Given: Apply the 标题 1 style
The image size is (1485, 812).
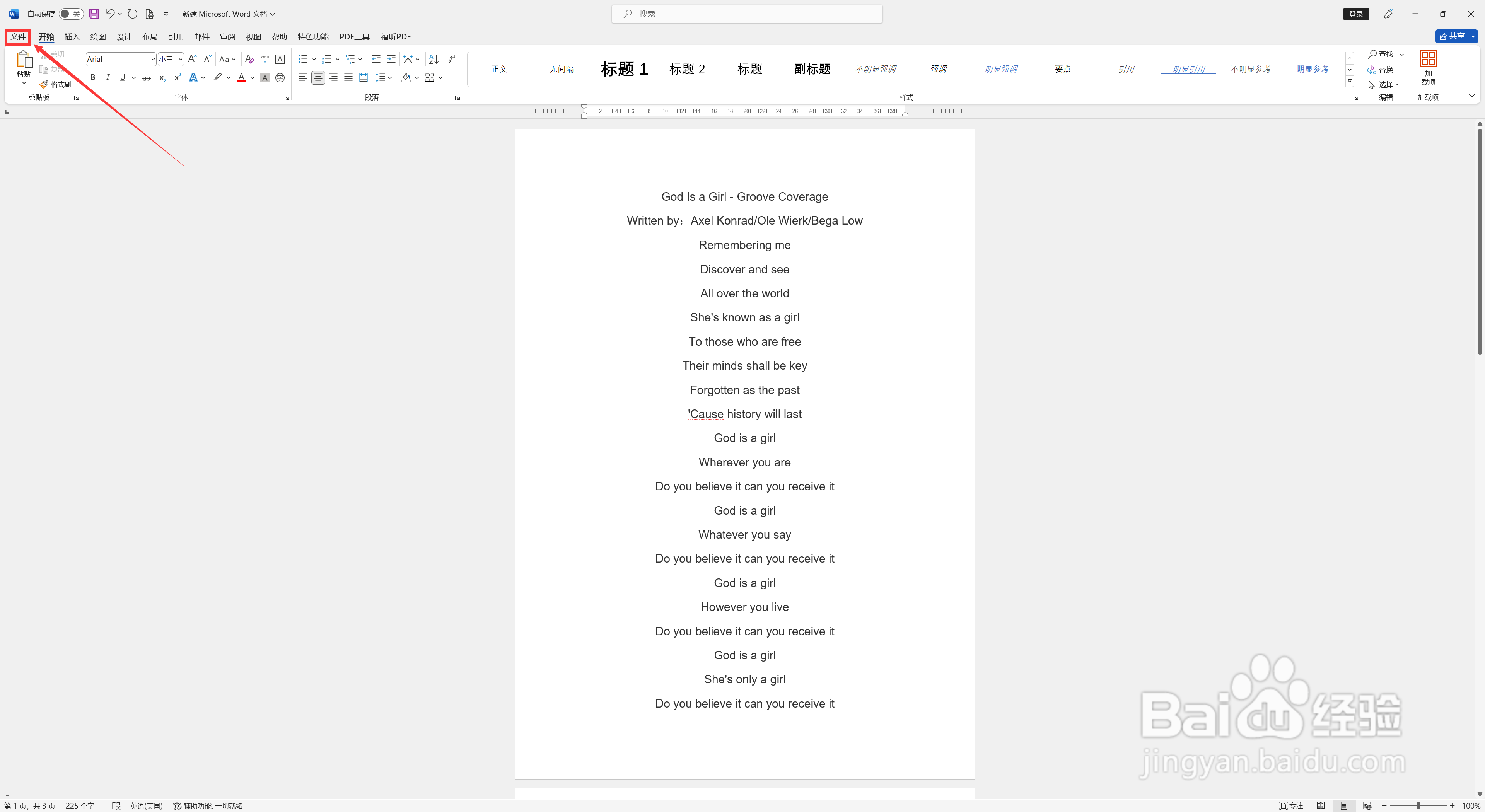Looking at the screenshot, I should point(624,69).
